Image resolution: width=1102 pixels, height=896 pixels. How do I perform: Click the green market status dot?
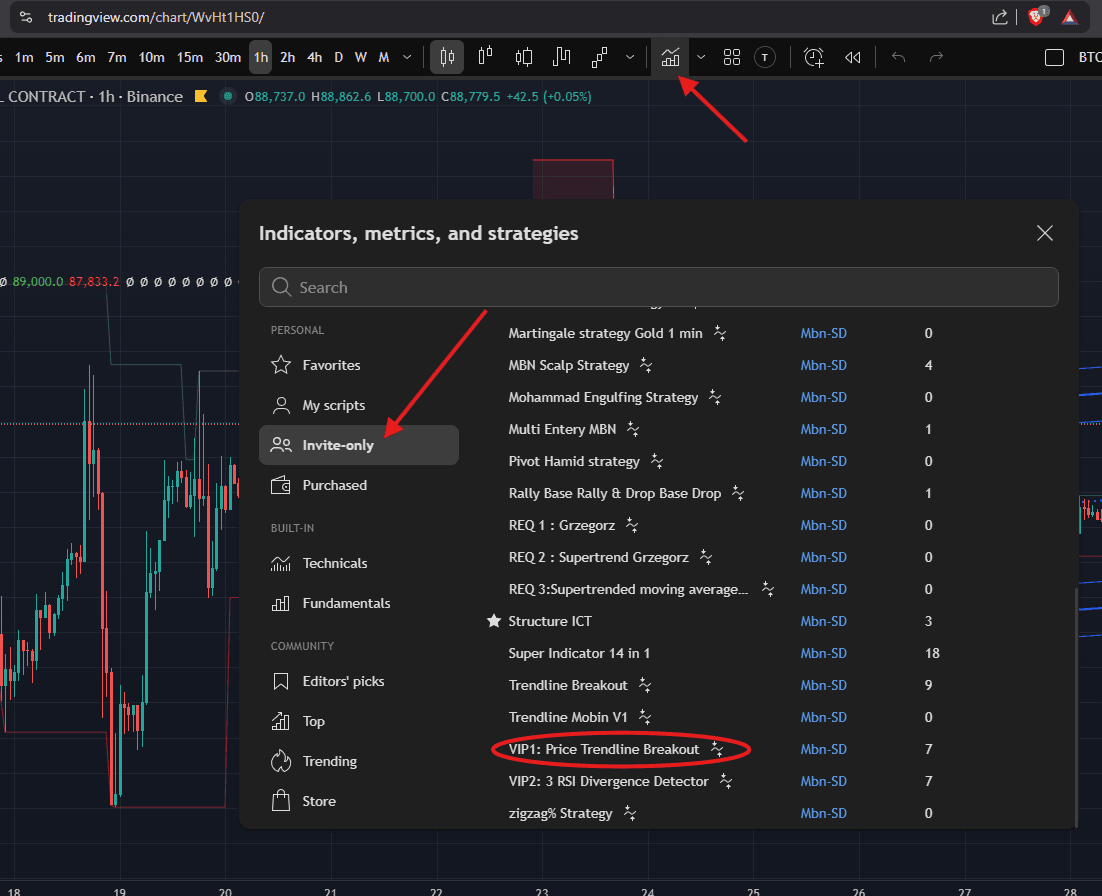pos(228,96)
